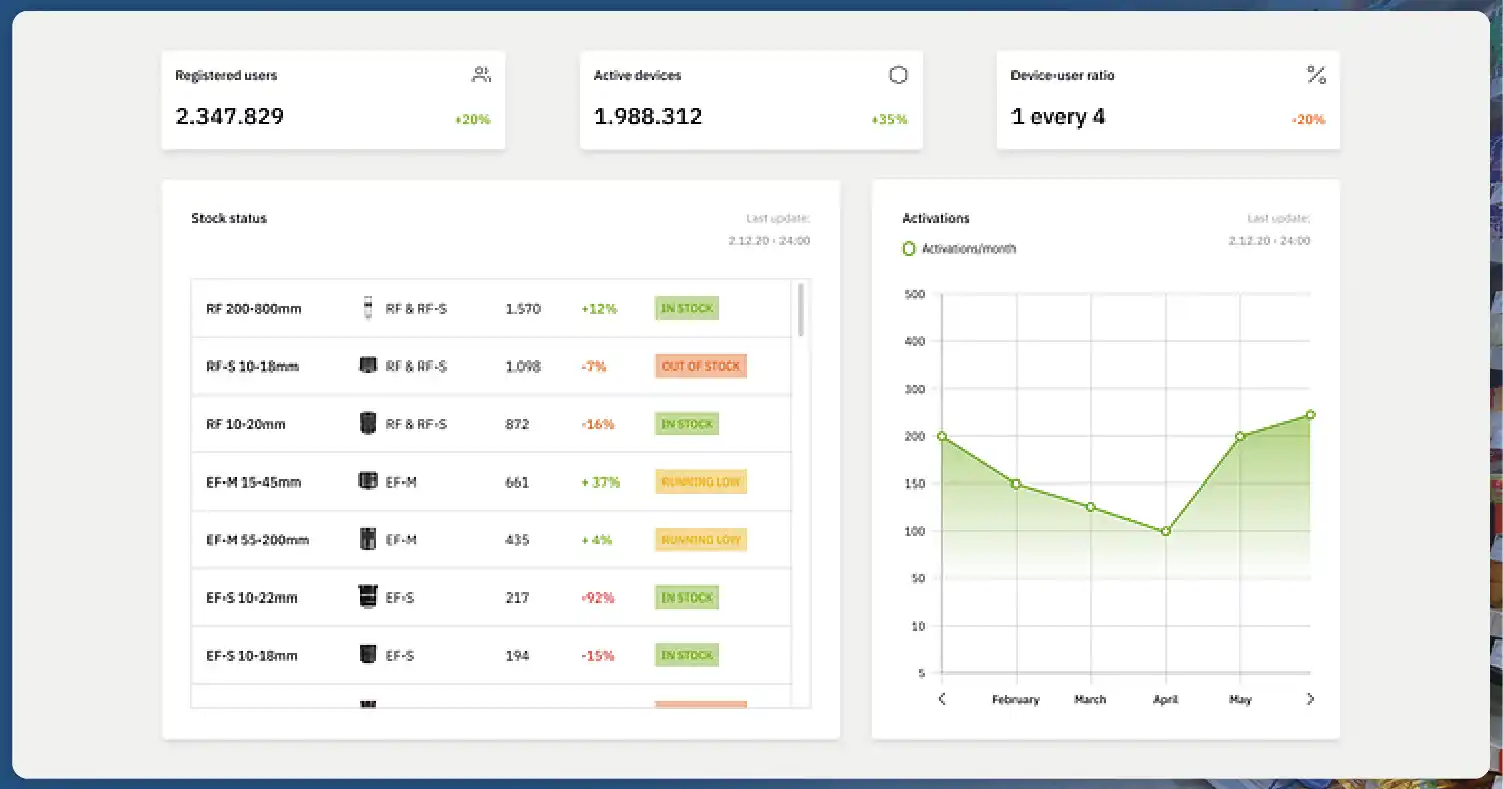Image resolution: width=1503 pixels, height=789 pixels.
Task: Click the IN STOCK badge for RF 200-800mm
Action: [687, 309]
